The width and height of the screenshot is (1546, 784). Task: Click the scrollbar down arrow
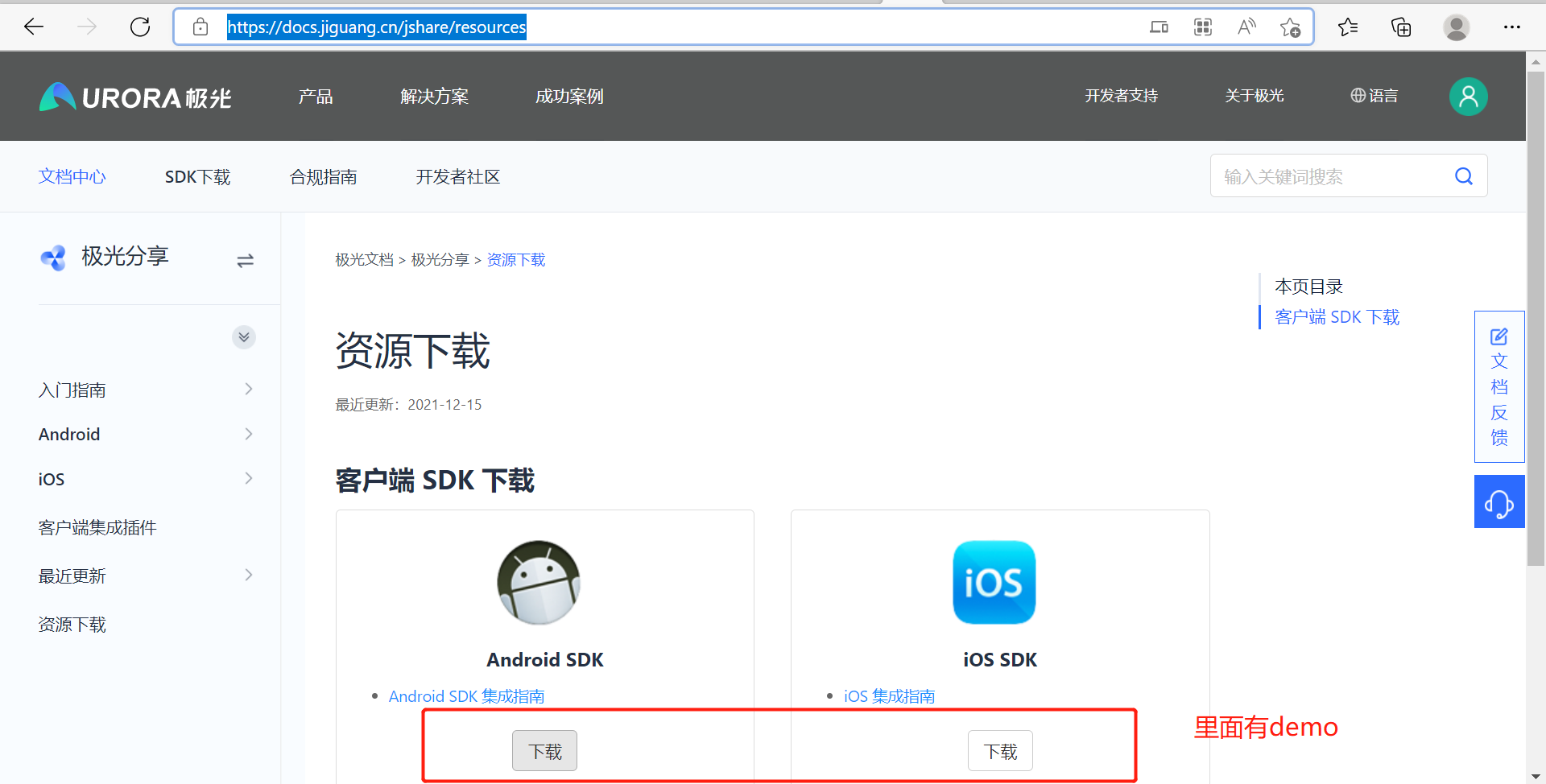pyautogui.click(x=1536, y=776)
